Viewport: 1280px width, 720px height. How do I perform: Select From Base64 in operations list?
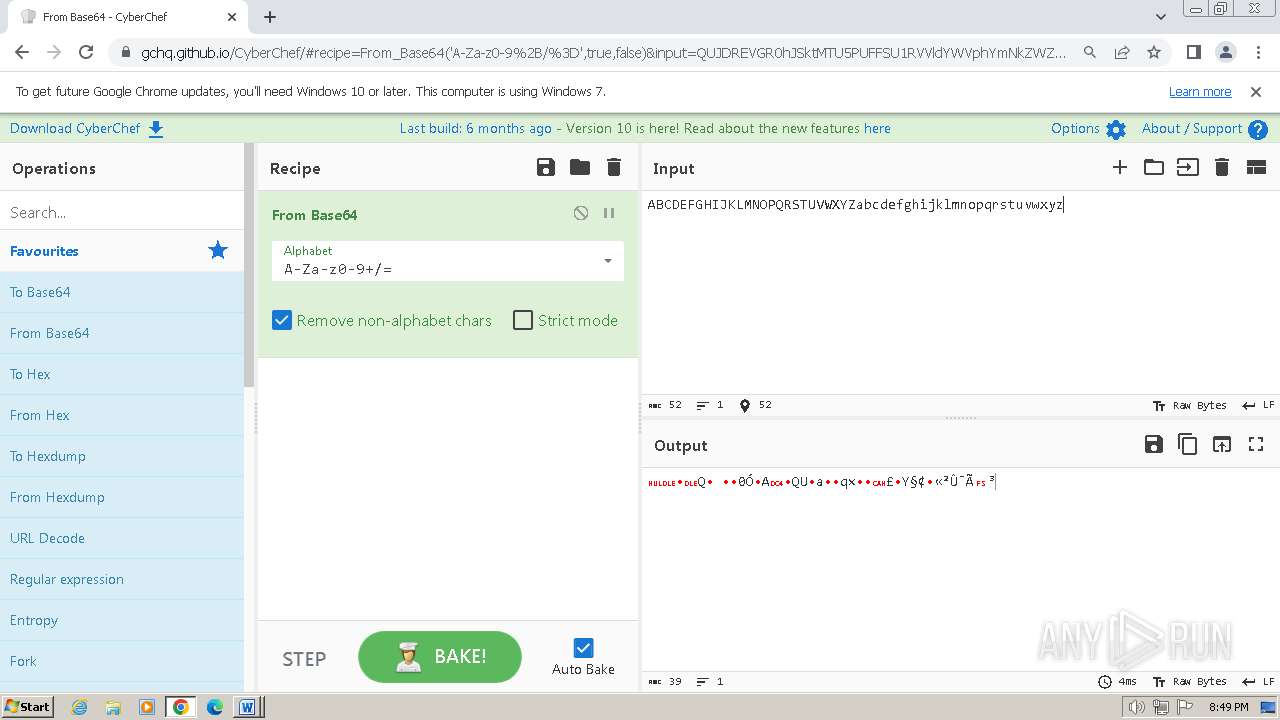pos(122,333)
